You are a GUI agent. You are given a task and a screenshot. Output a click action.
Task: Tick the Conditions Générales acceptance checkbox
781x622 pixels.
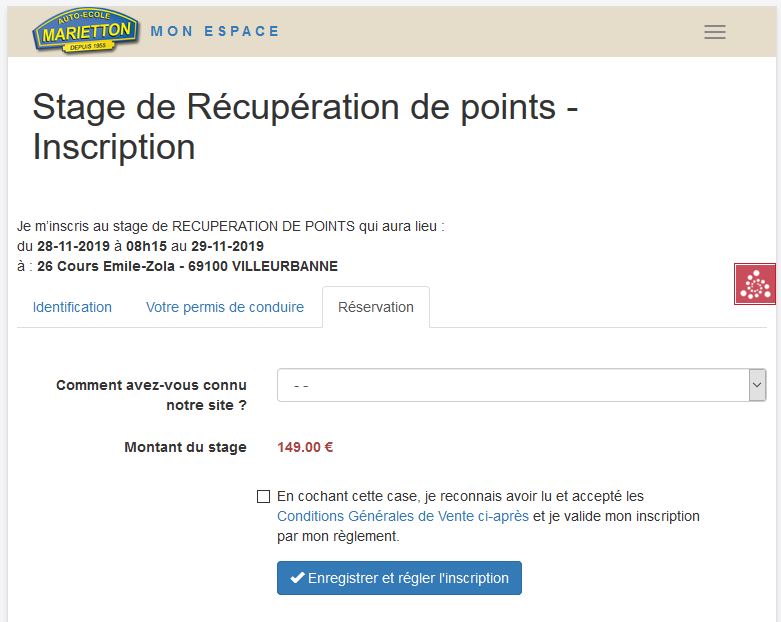(x=263, y=496)
